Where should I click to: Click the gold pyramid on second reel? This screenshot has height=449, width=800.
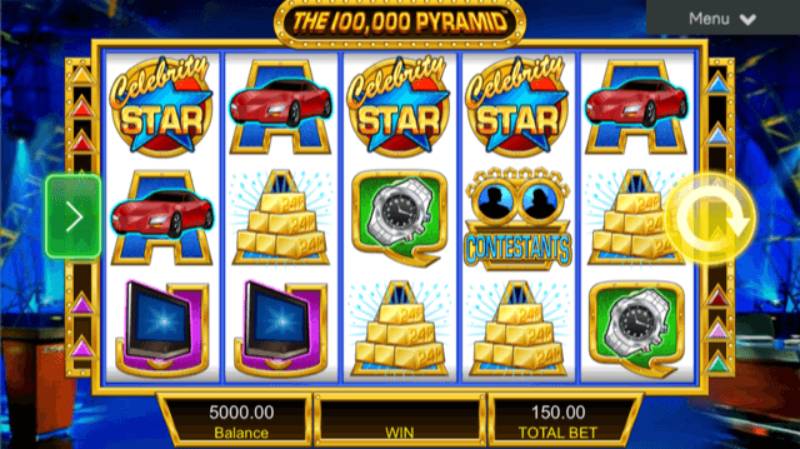point(281,218)
